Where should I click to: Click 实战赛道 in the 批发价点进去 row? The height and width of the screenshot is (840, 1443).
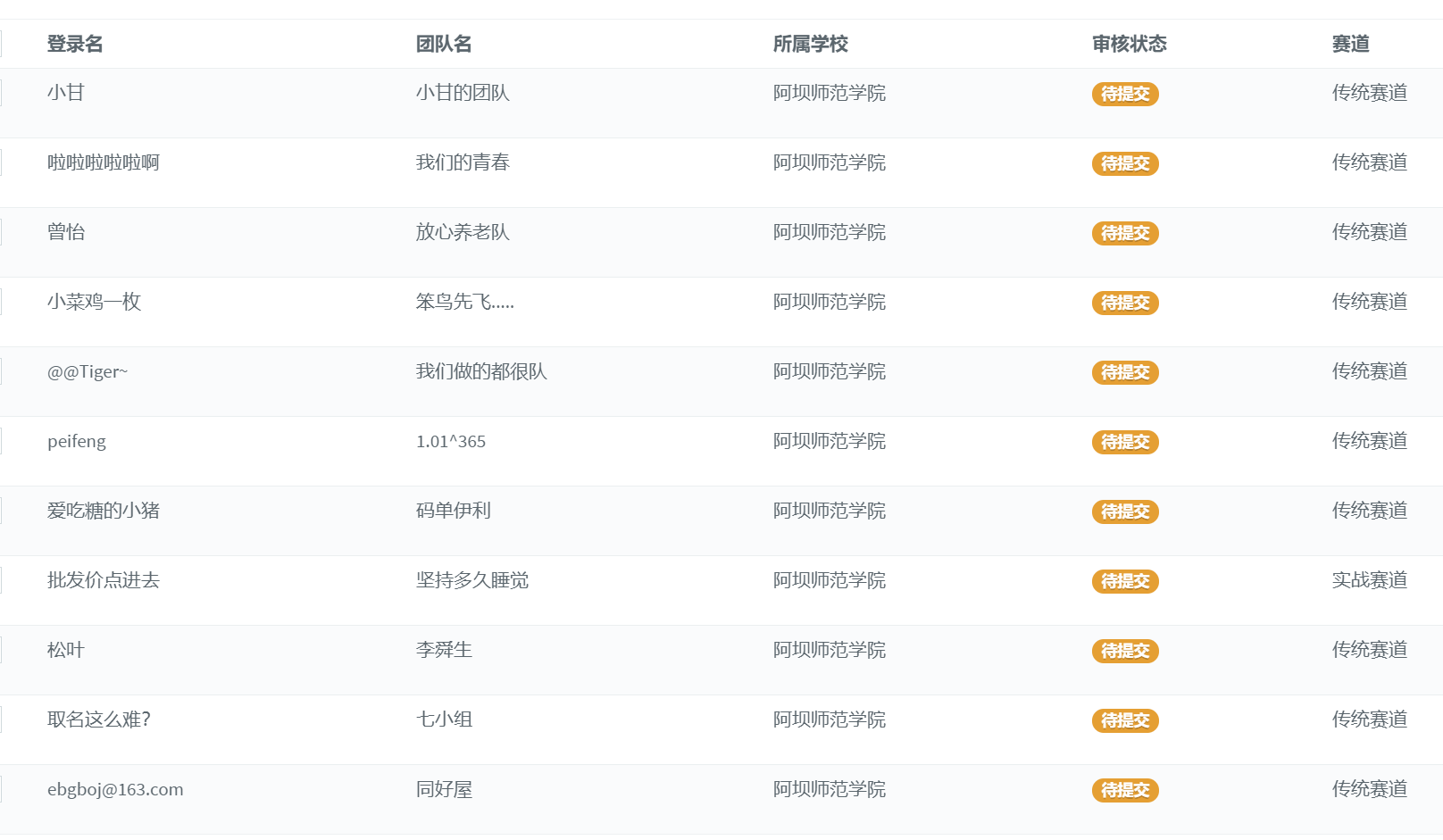tap(1369, 580)
